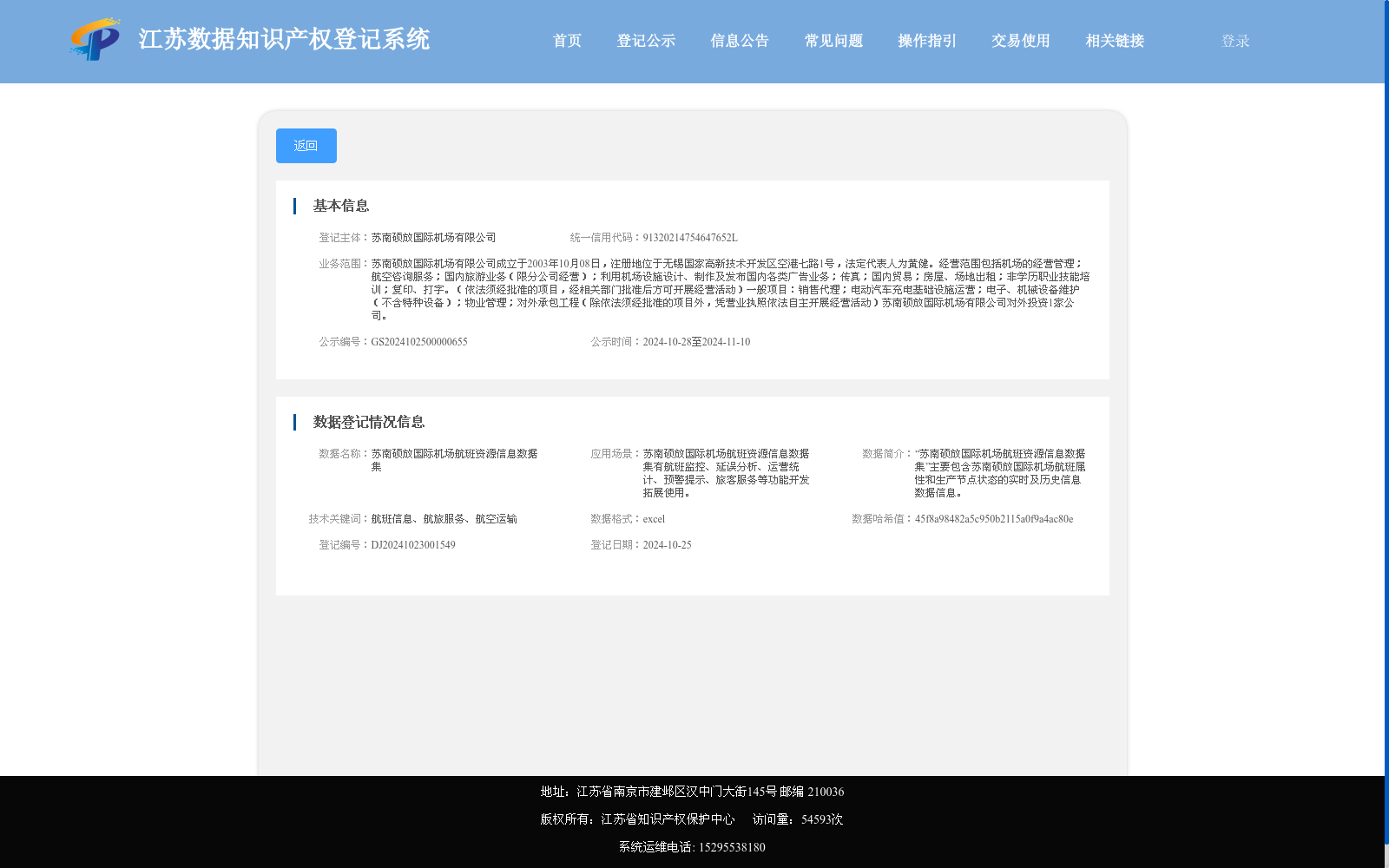The image size is (1389, 868).
Task: Select registration date 2024-10-25
Action: [667, 545]
